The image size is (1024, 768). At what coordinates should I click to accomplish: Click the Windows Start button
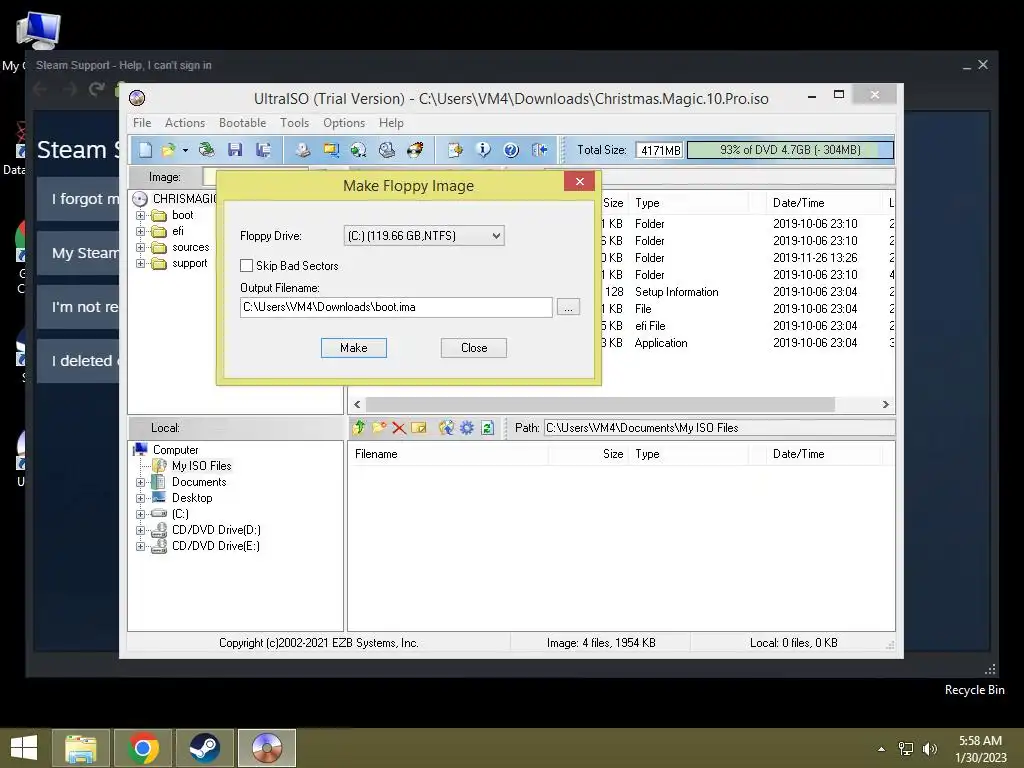[x=24, y=748]
